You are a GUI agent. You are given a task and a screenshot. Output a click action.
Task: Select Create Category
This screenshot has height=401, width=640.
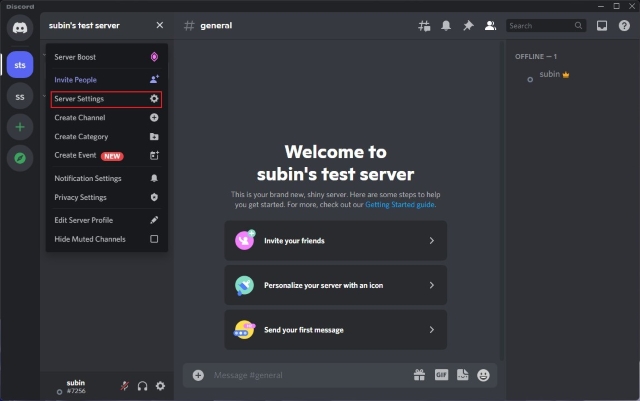[107, 136]
